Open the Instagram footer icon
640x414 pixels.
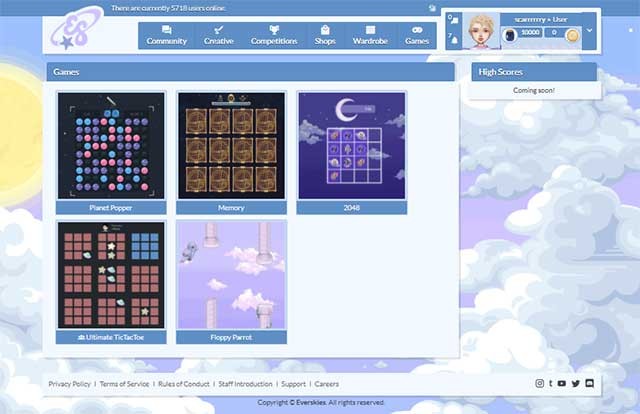click(540, 383)
